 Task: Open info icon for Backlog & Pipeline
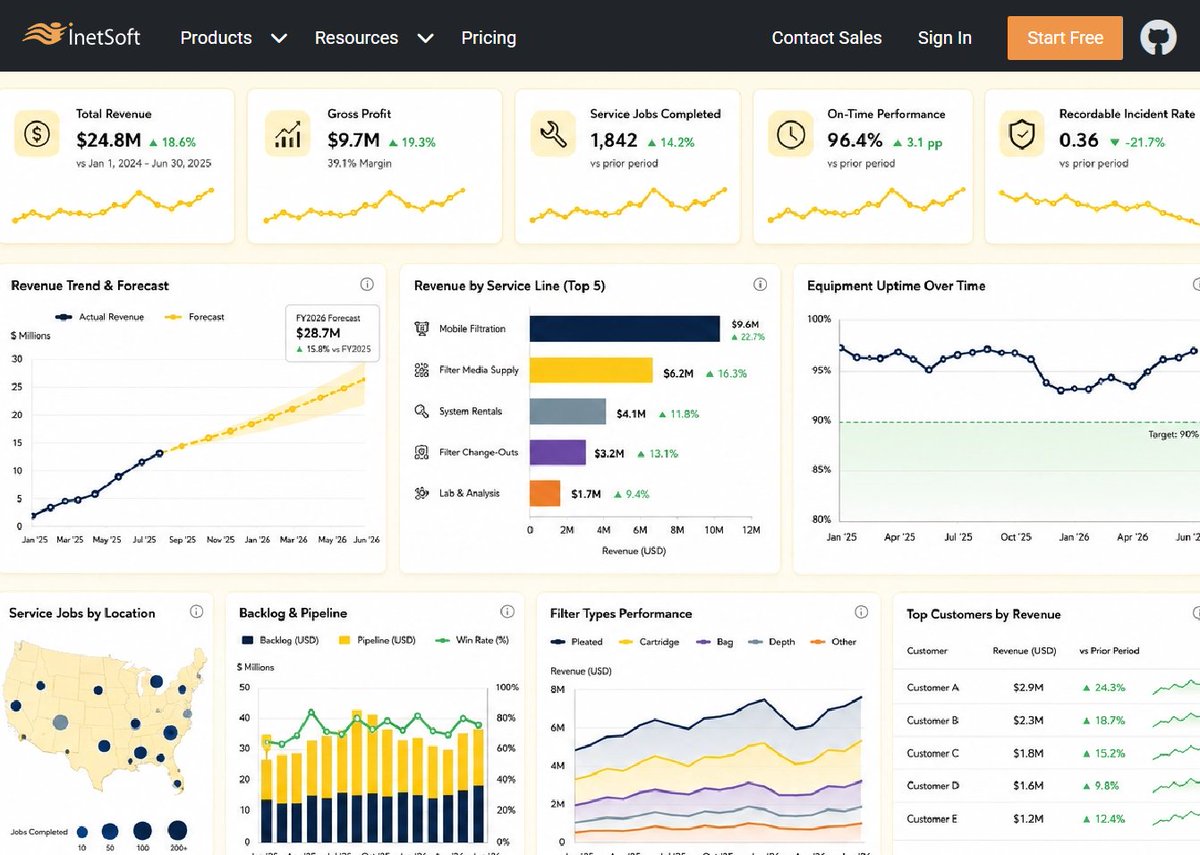tap(508, 612)
